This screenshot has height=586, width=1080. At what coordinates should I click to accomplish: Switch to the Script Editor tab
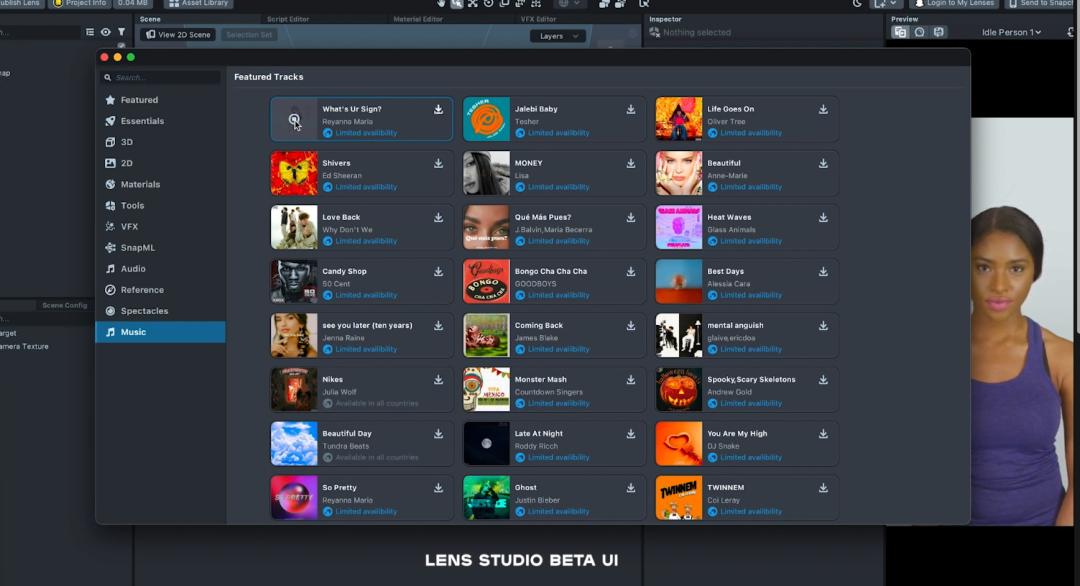[x=288, y=19]
